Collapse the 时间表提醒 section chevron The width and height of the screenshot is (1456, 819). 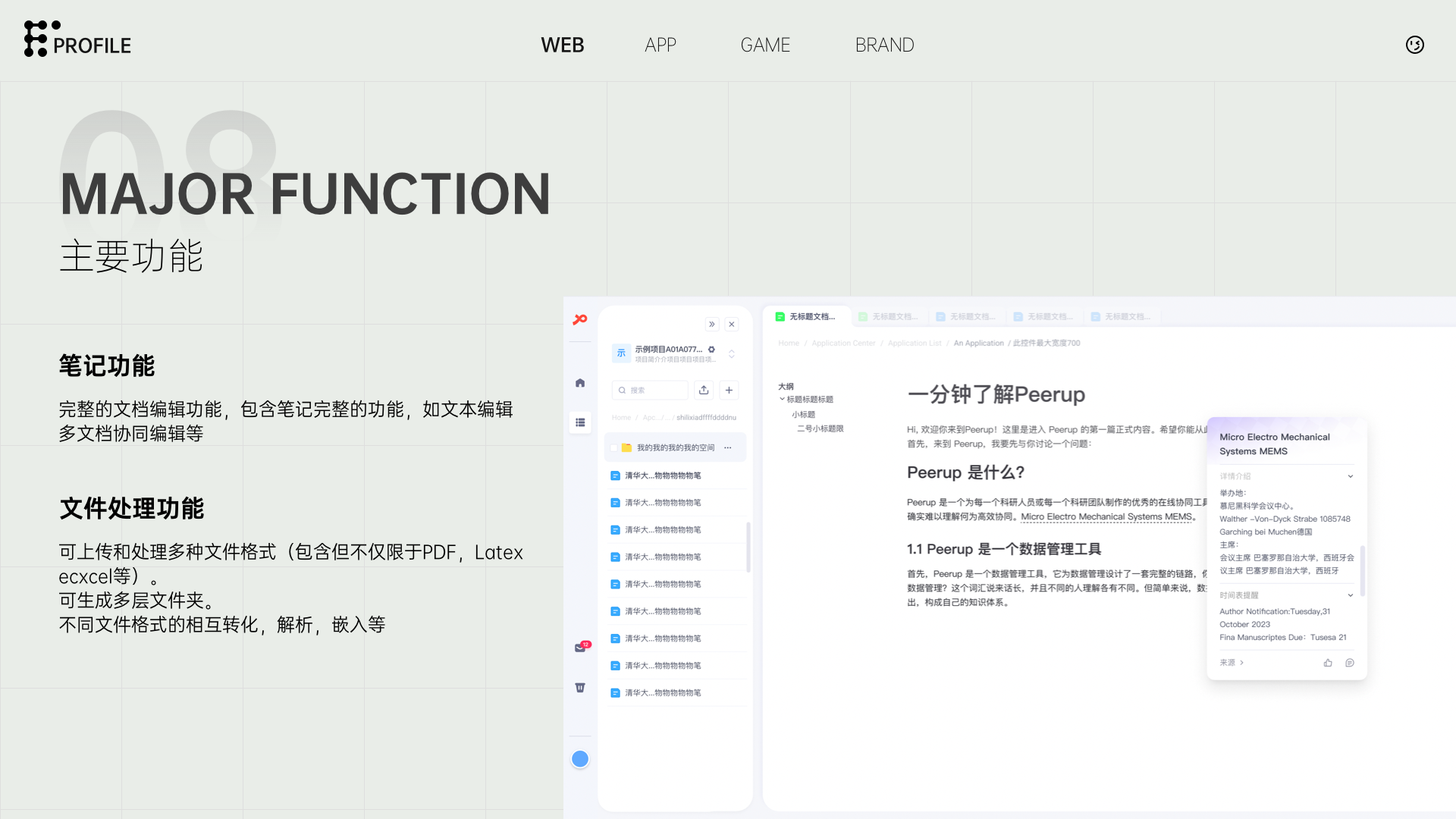tap(1350, 595)
